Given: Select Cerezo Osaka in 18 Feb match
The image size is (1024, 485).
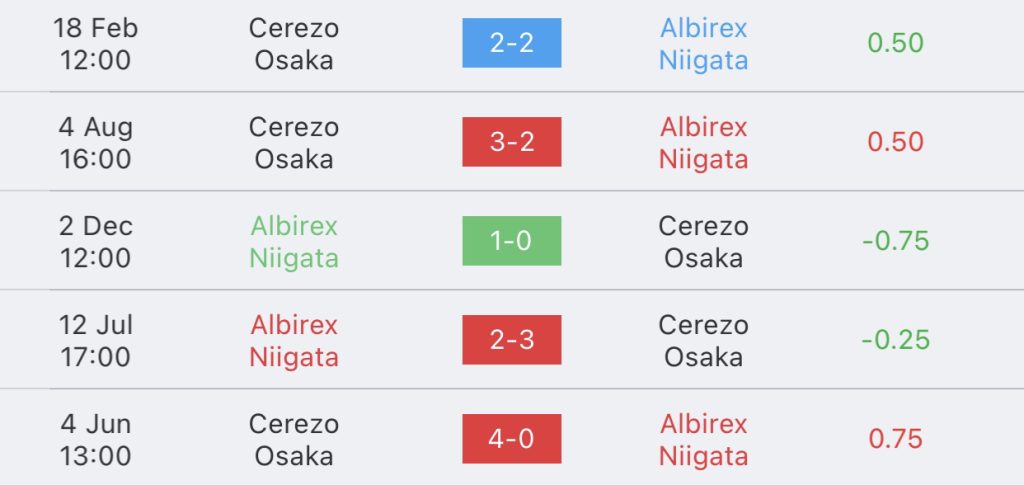Looking at the screenshot, I should point(294,44).
